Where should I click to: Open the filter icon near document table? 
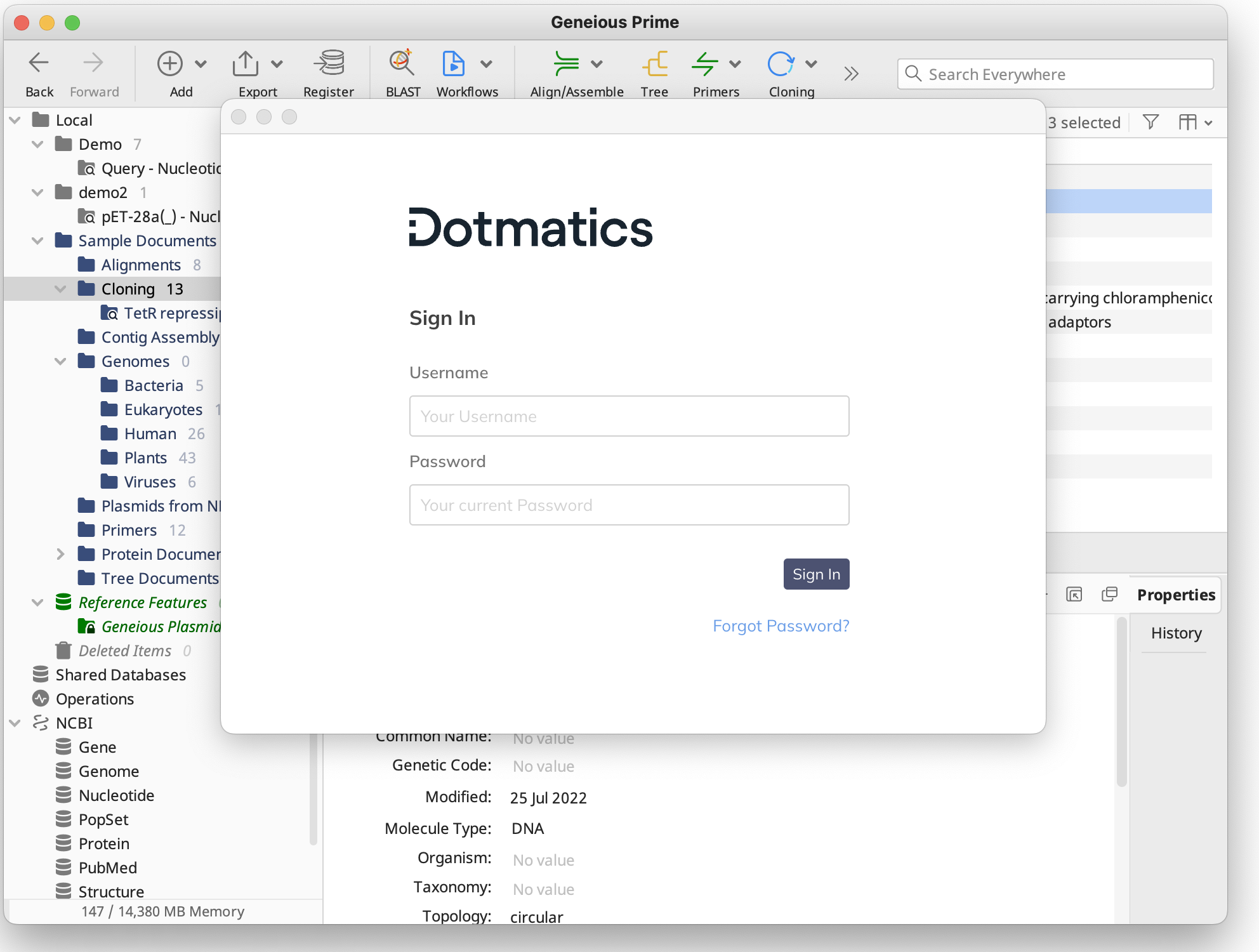(1150, 122)
